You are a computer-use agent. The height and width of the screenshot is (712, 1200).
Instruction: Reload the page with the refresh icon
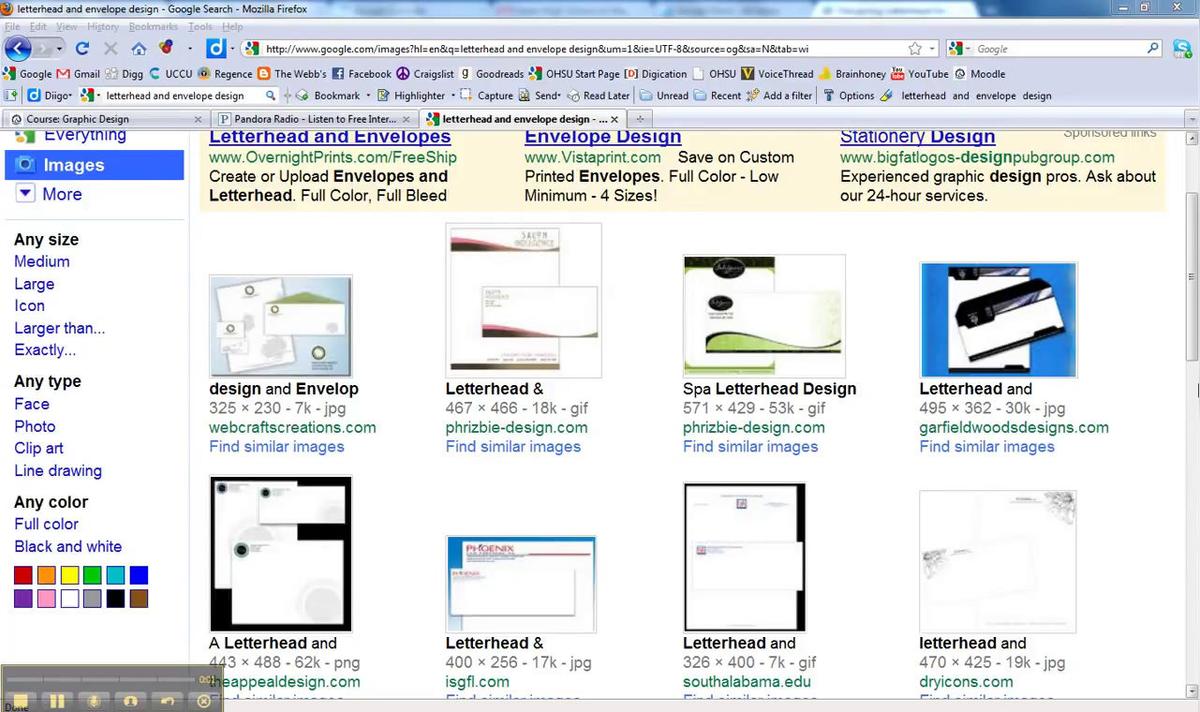click(x=83, y=48)
